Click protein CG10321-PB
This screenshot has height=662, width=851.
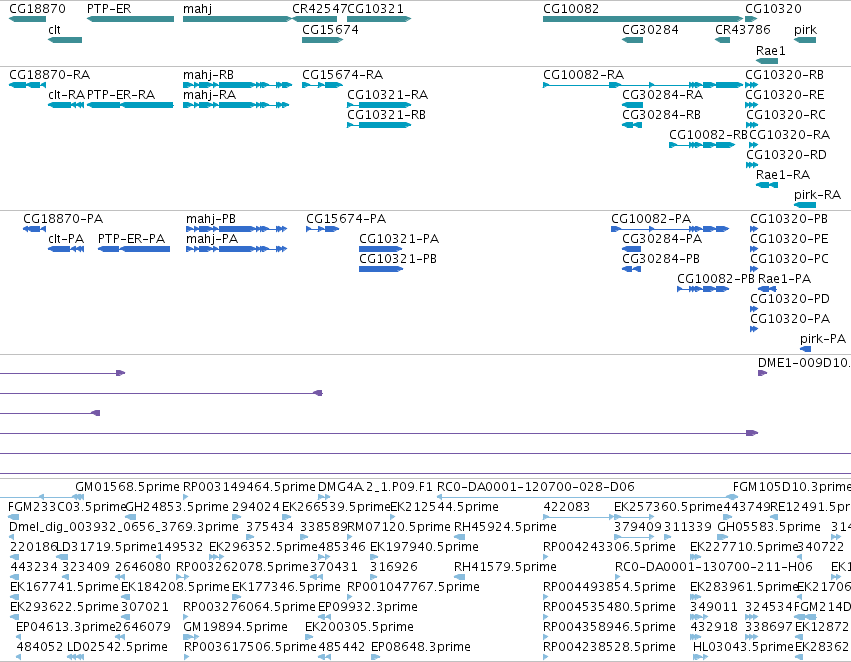pyautogui.click(x=398, y=259)
